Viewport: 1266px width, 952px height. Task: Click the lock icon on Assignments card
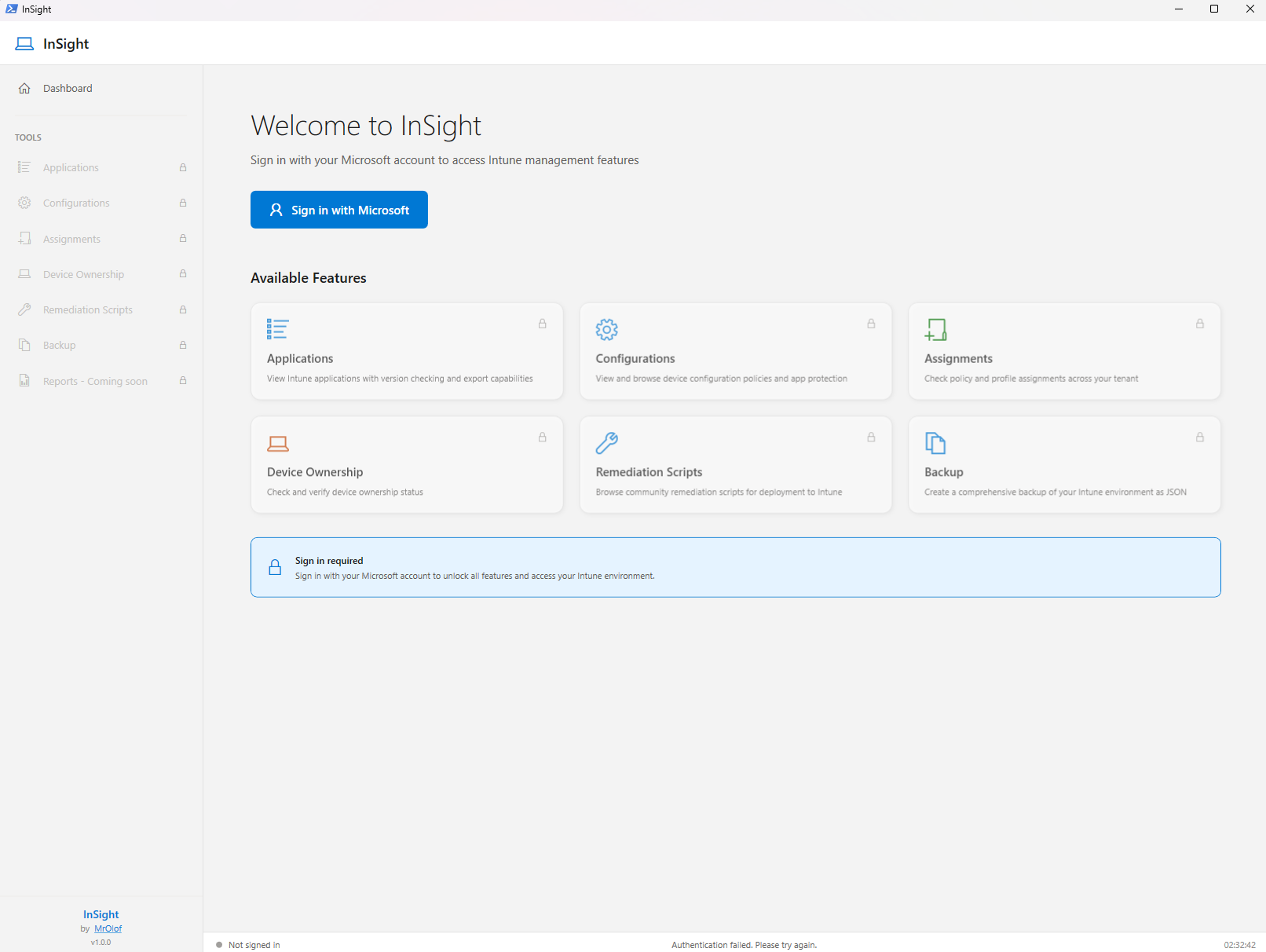[1200, 324]
